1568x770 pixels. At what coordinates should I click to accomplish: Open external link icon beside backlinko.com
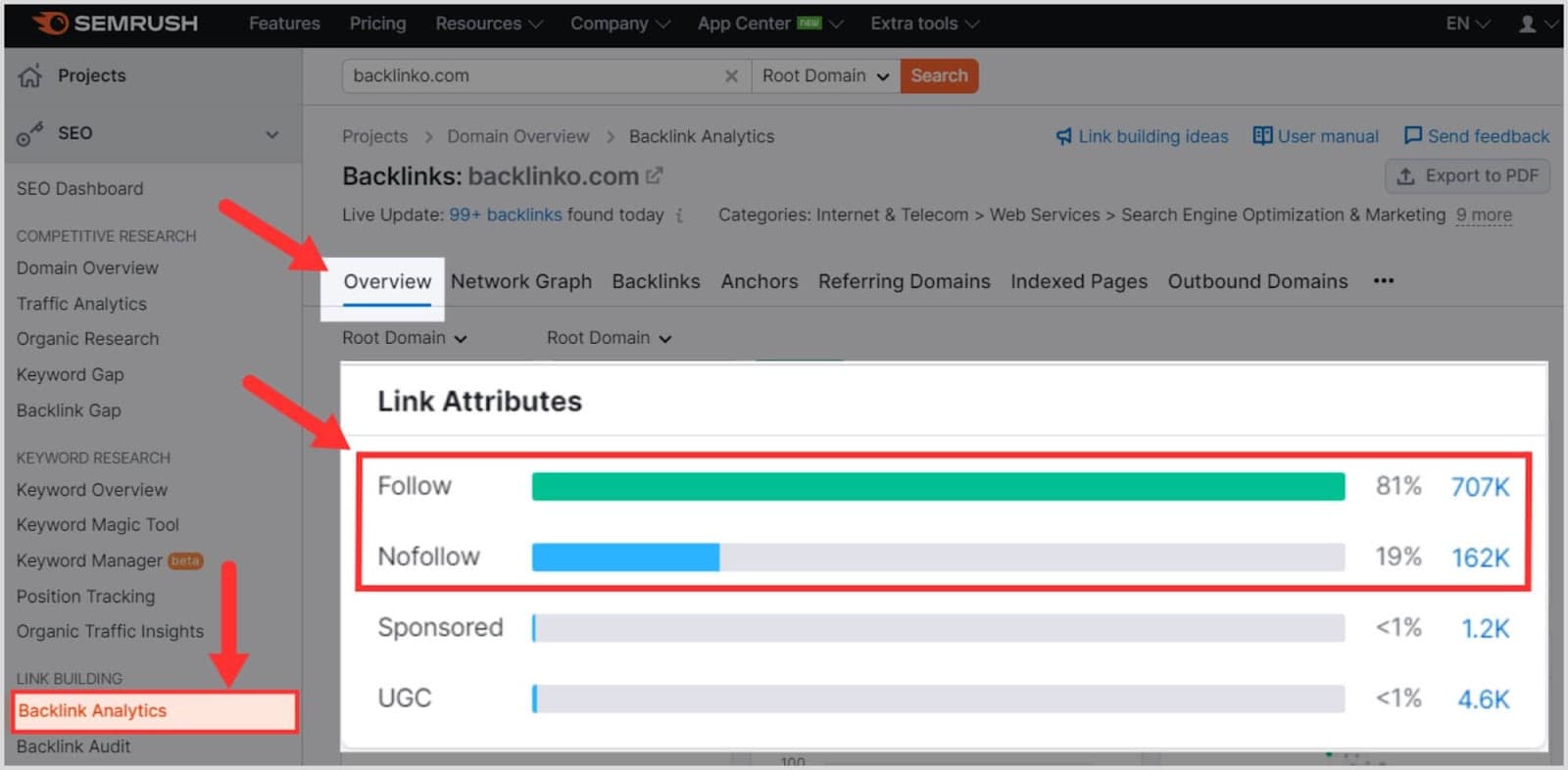point(655,176)
